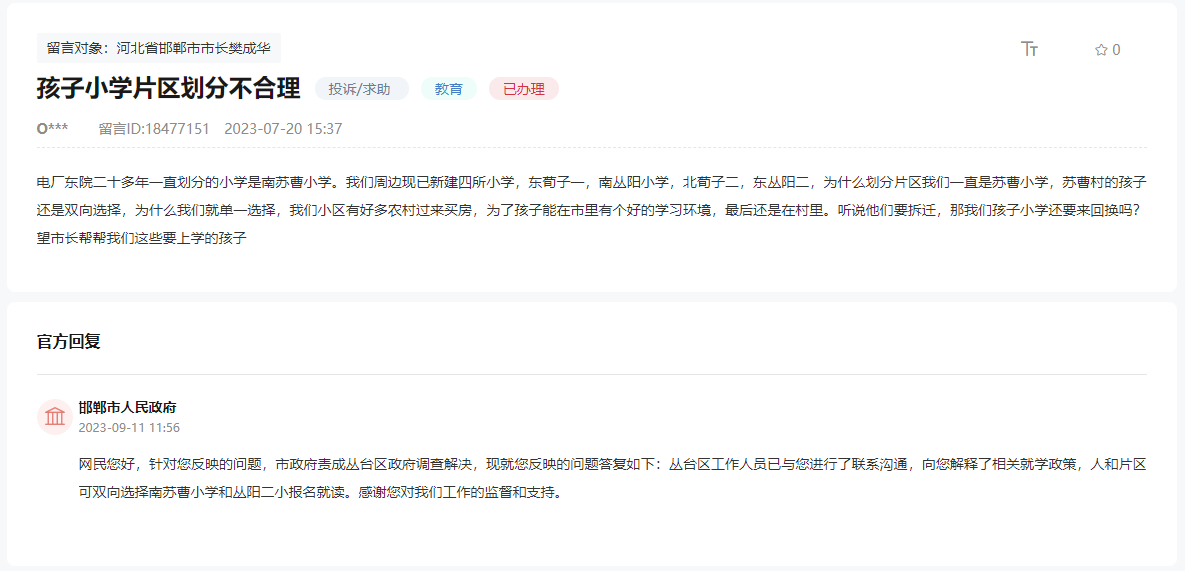This screenshot has width=1185, height=571.
Task: Click the post date 2023-07-20 15:37
Action: (283, 128)
